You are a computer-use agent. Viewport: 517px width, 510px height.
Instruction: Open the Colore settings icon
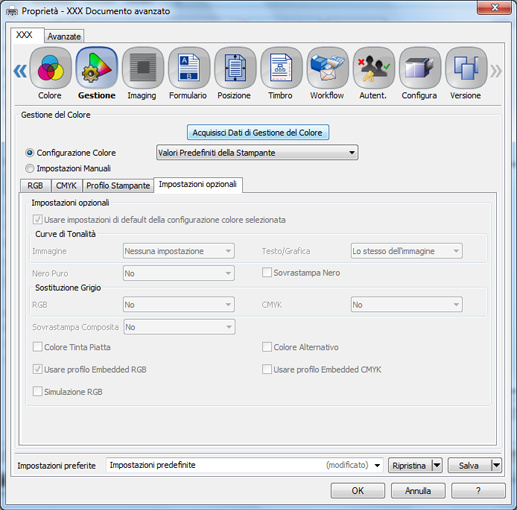50,68
